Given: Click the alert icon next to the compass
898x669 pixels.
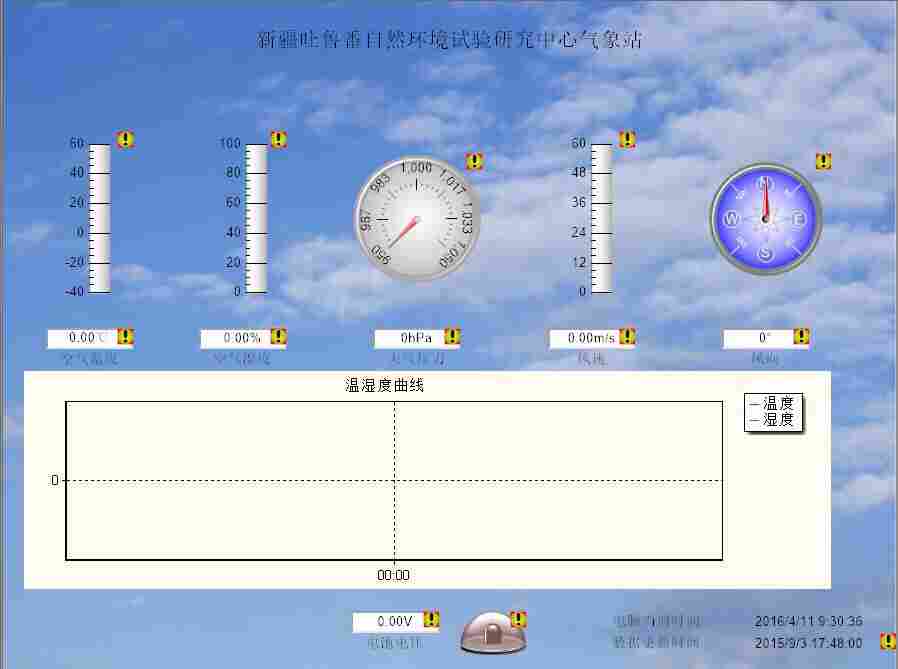Looking at the screenshot, I should tap(823, 161).
